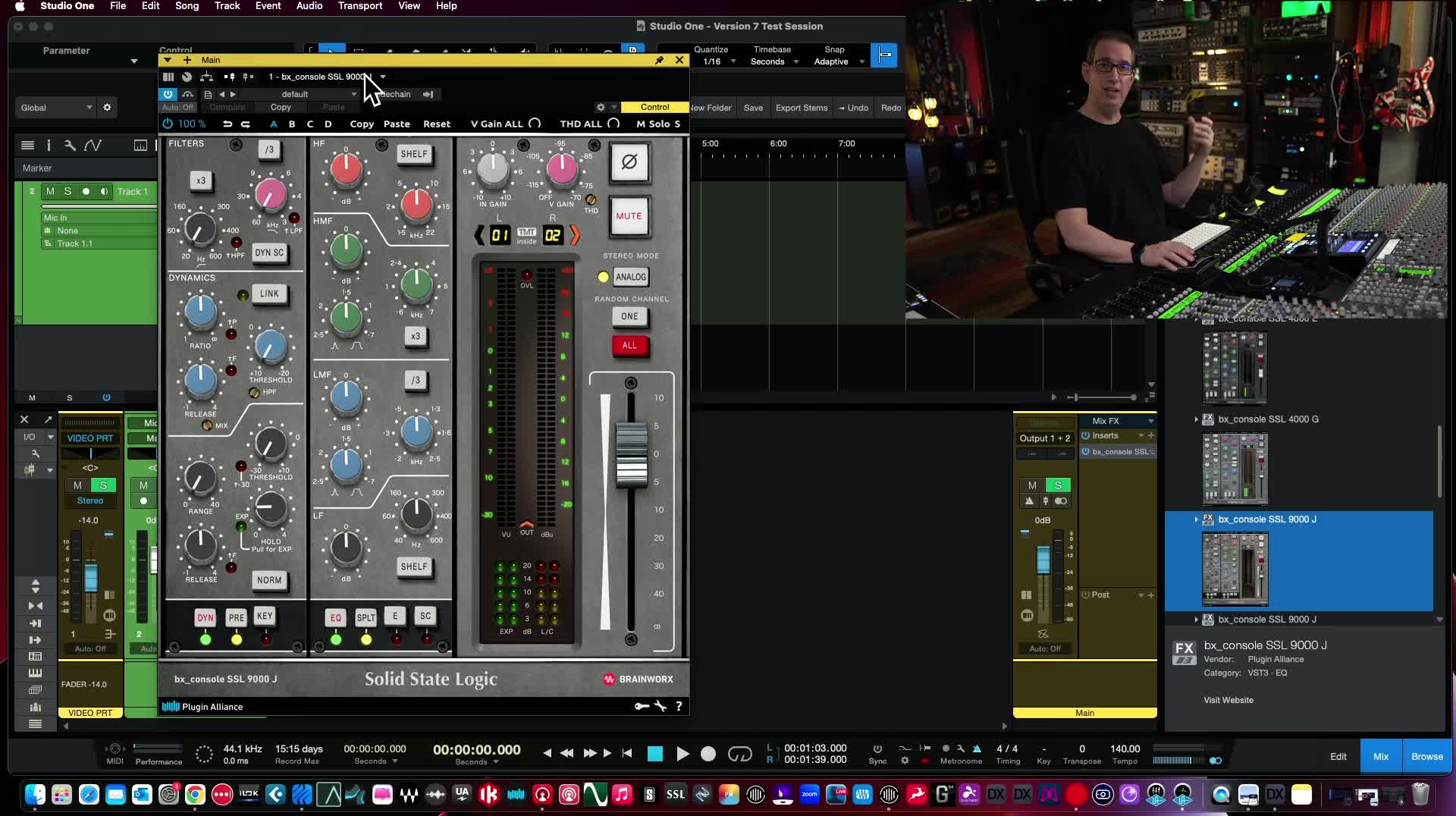Screen dimensions: 1456x816
Task: Click return to zero transport button
Action: click(x=627, y=753)
